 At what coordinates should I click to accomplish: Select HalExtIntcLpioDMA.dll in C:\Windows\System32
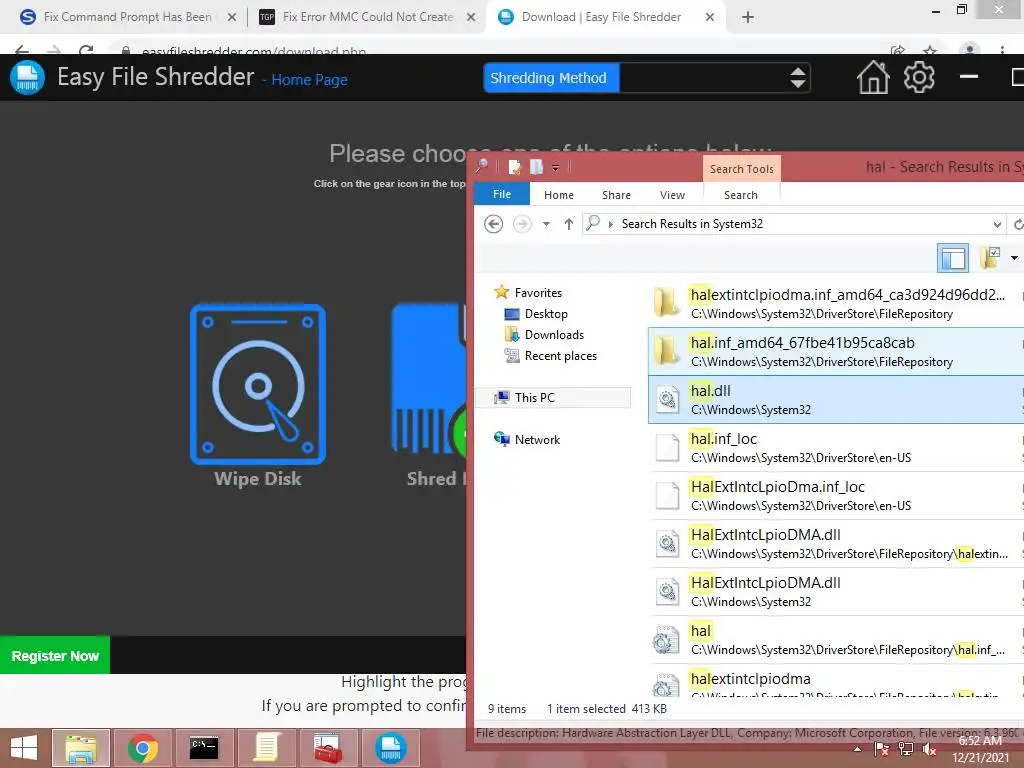pyautogui.click(x=835, y=592)
